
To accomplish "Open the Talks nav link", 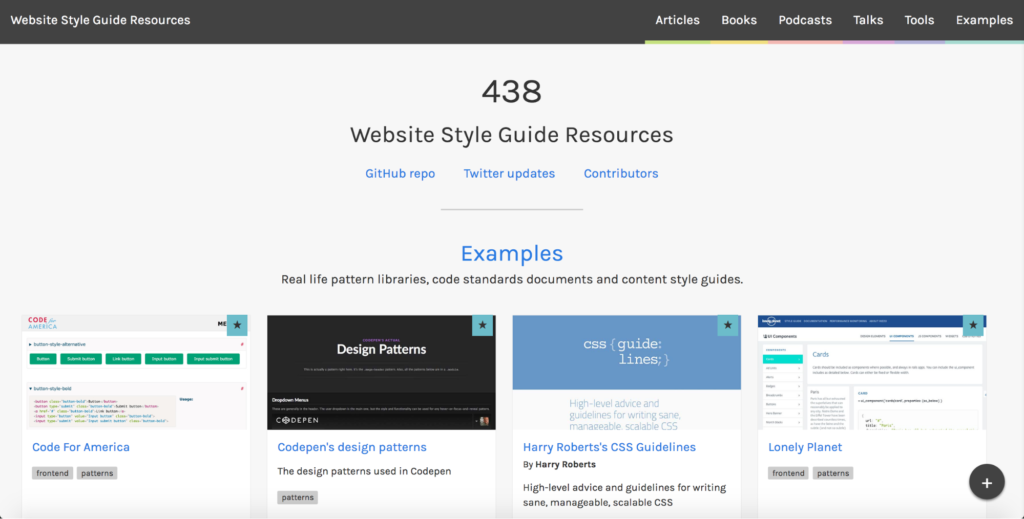I will 868,20.
